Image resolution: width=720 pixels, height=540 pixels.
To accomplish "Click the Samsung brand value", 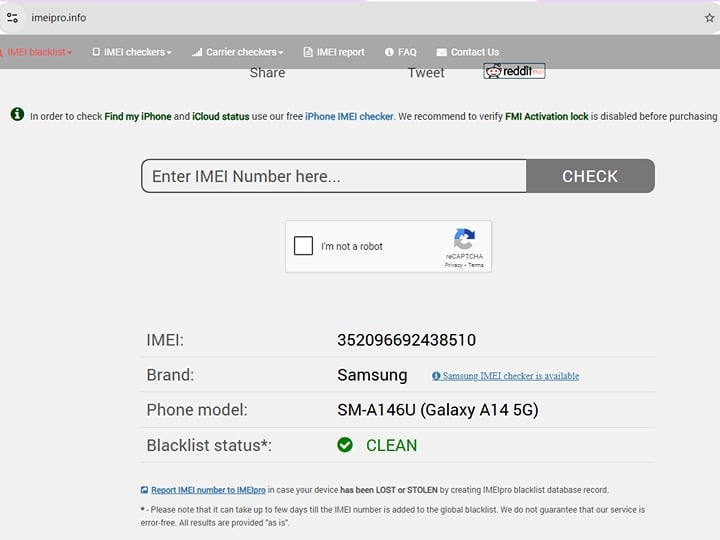I will [x=372, y=375].
